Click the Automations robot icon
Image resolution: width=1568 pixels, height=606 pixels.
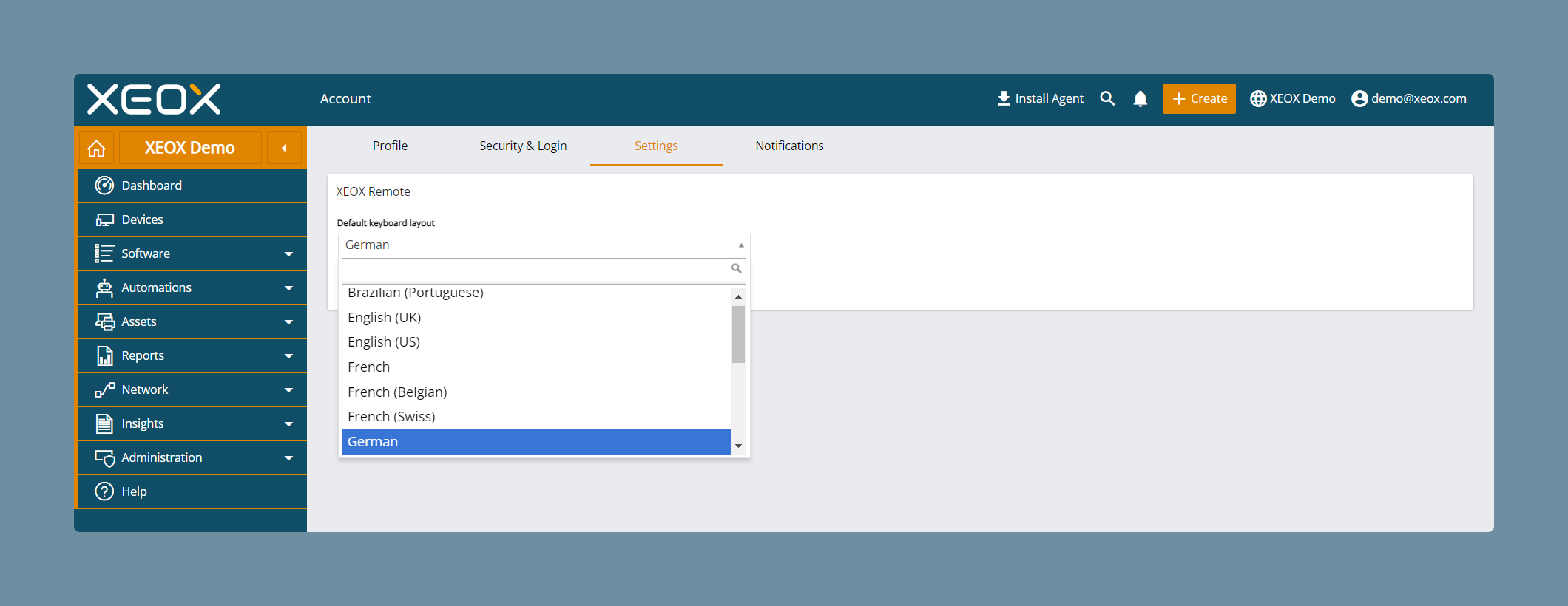(x=105, y=287)
